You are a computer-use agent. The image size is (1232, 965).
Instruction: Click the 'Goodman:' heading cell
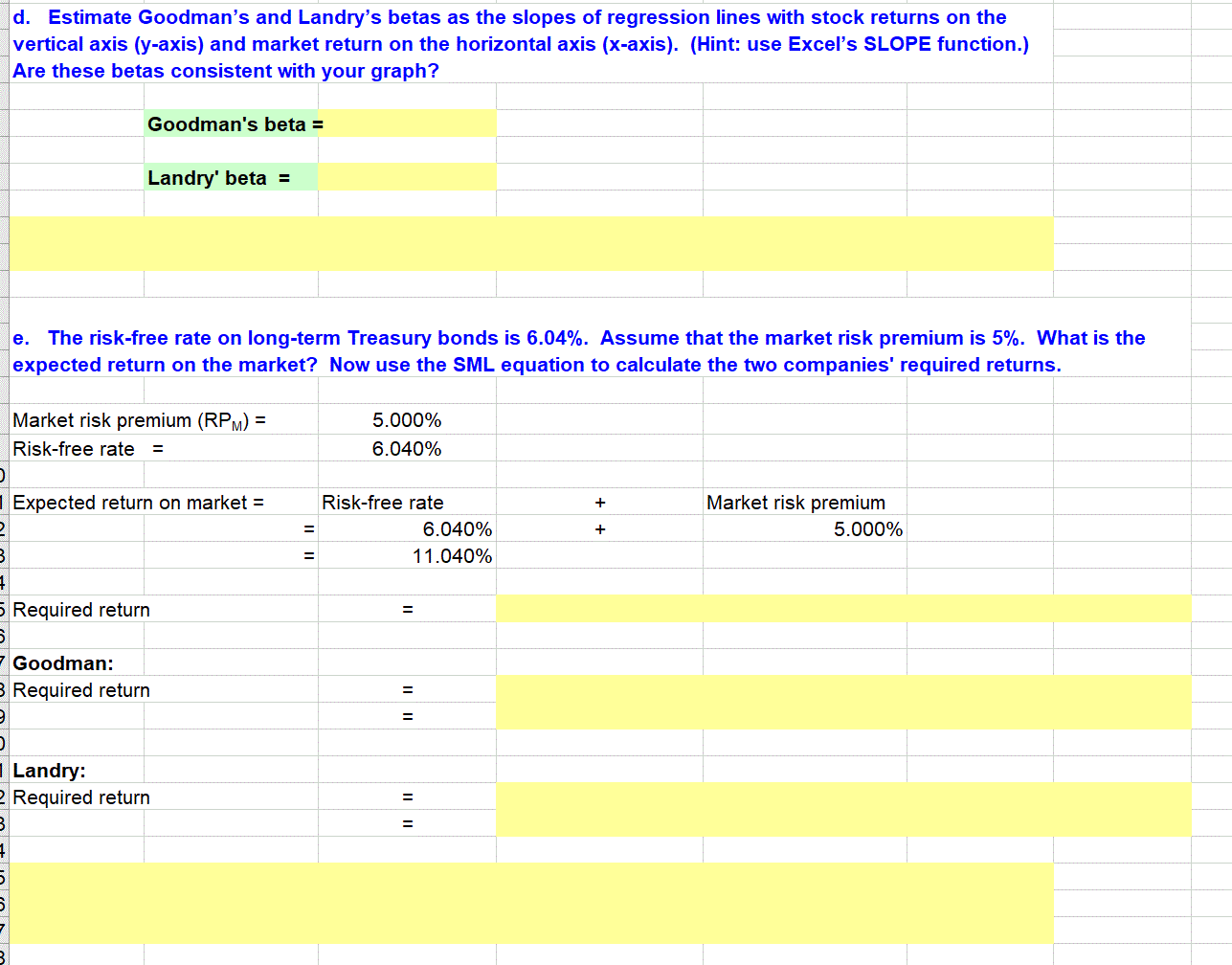(x=63, y=663)
